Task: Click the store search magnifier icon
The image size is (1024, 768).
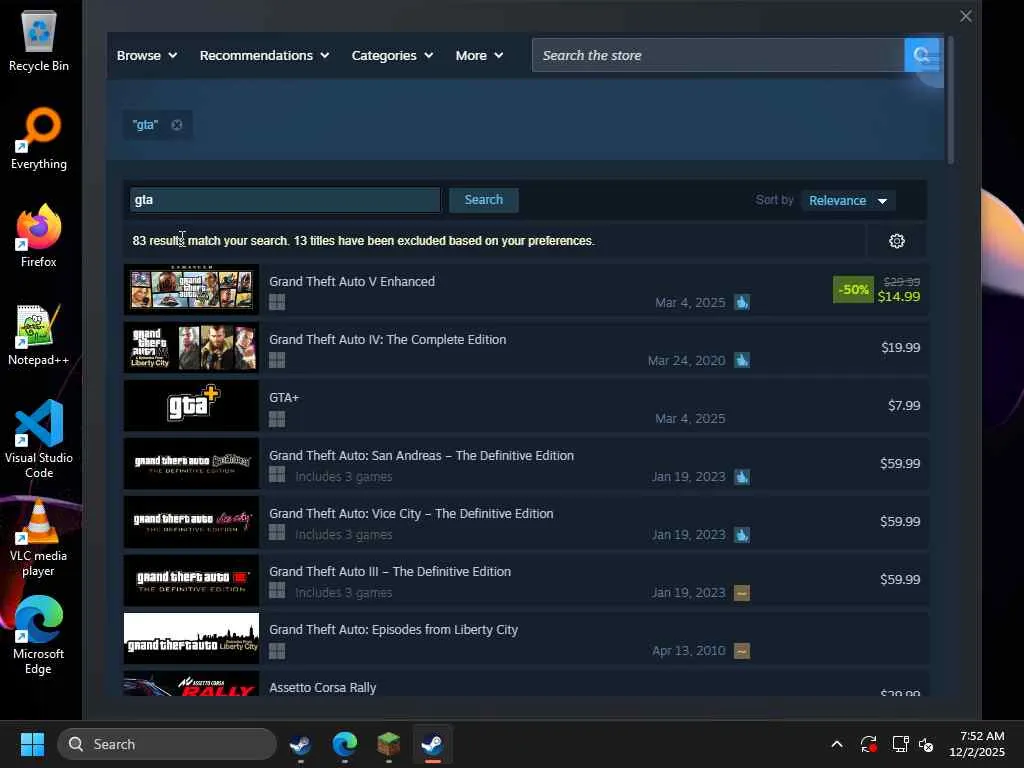Action: pos(922,55)
